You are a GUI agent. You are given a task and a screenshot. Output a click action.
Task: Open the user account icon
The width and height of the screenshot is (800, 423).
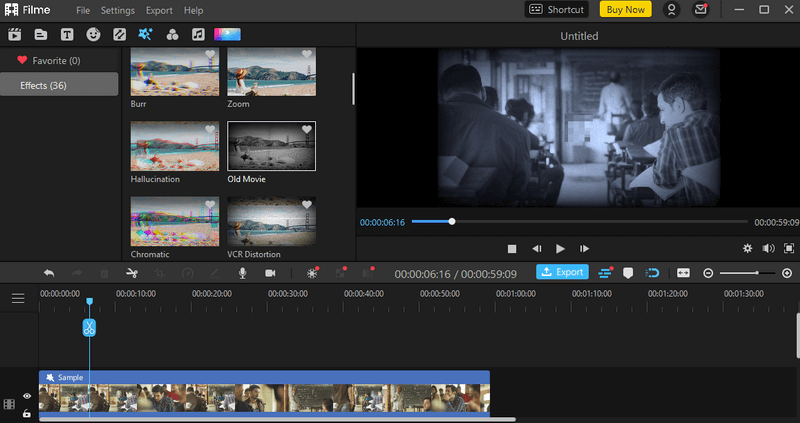671,10
